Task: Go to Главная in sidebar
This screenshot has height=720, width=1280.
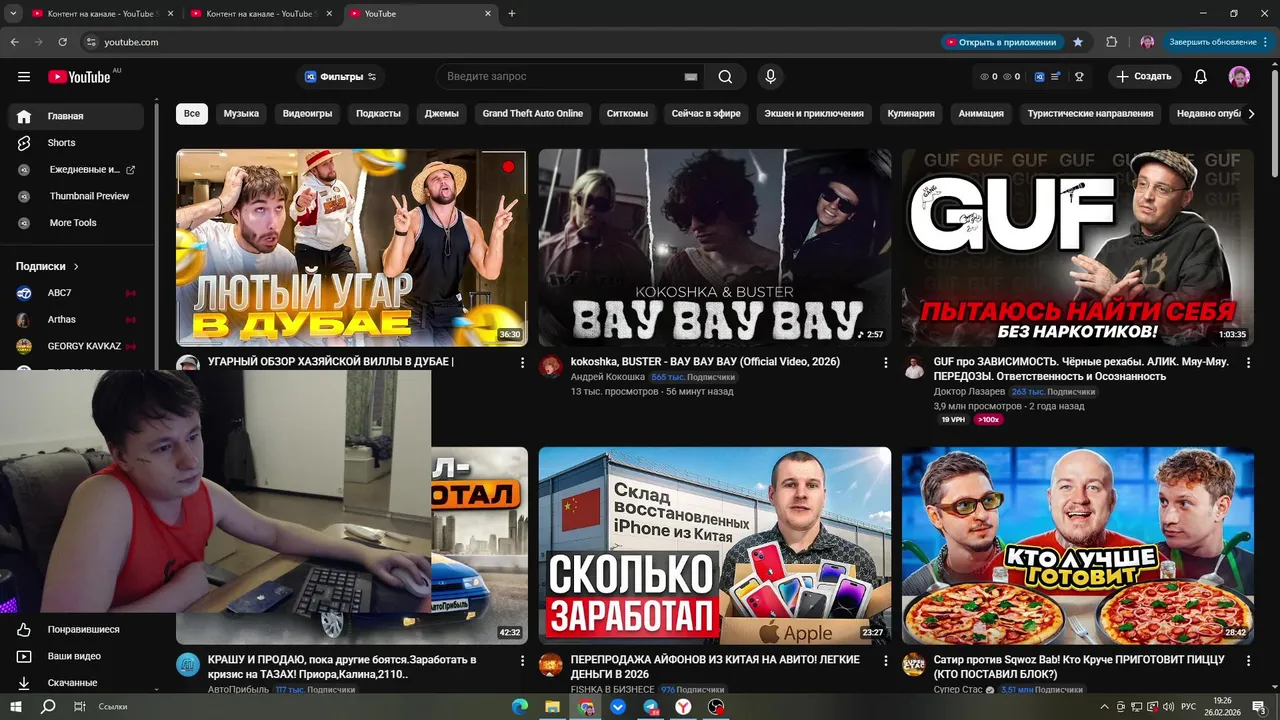Action: click(x=76, y=116)
